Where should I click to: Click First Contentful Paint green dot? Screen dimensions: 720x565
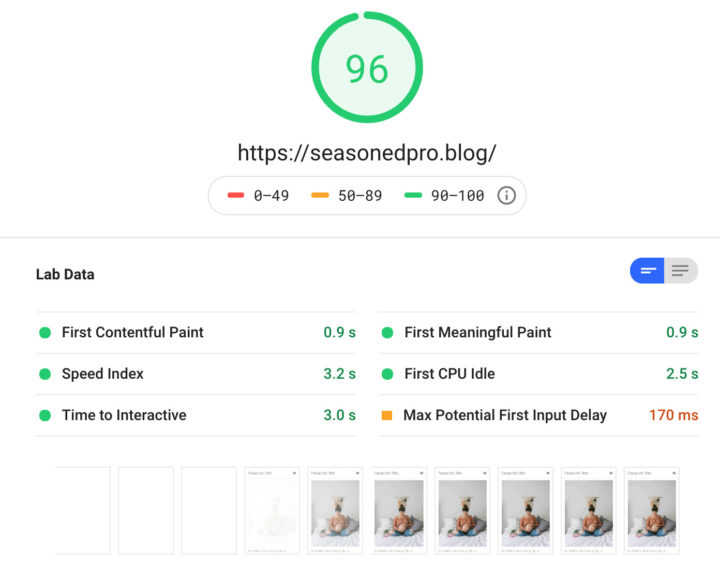pyautogui.click(x=45, y=332)
